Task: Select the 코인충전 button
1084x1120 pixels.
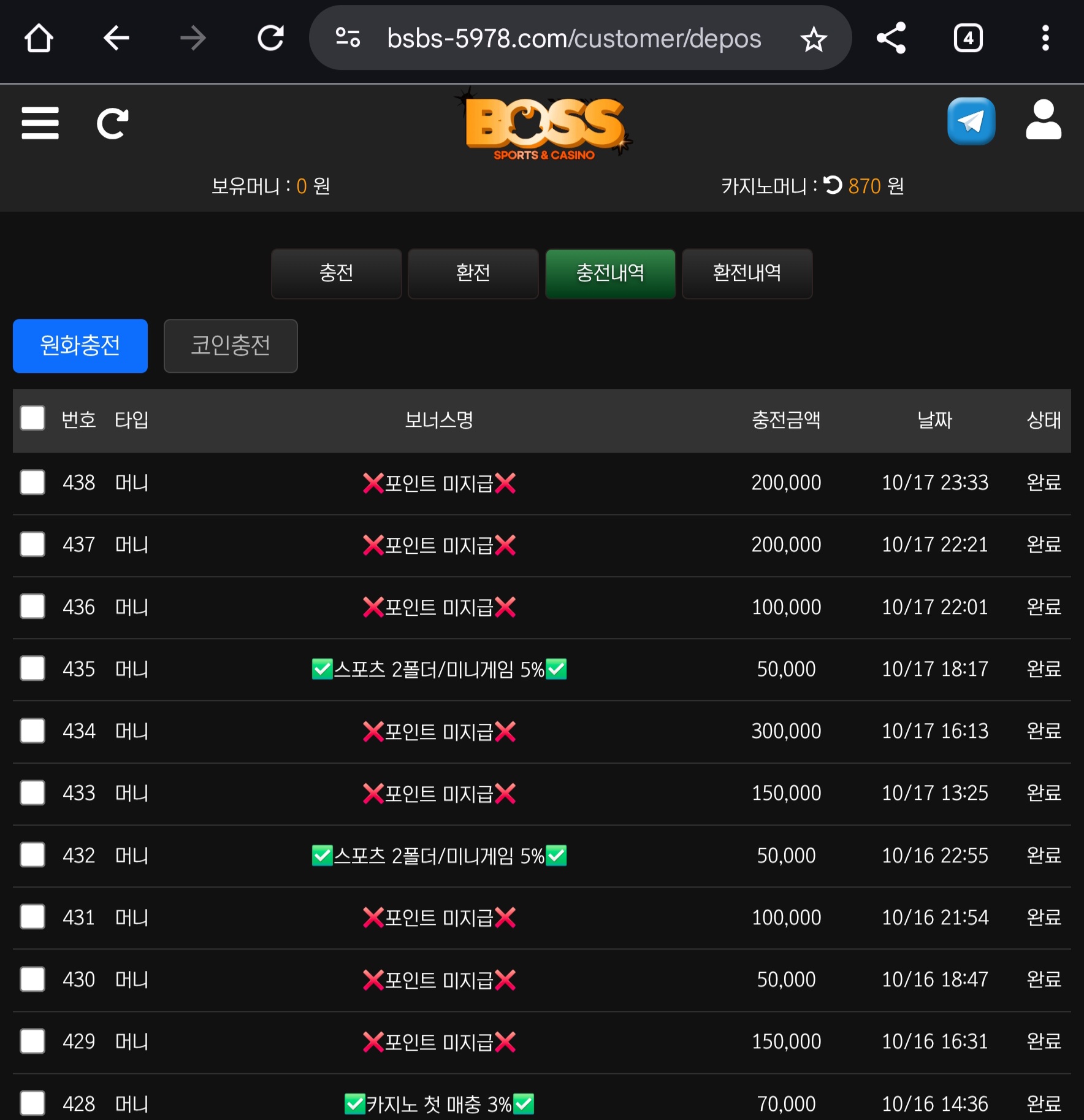Action: (231, 346)
